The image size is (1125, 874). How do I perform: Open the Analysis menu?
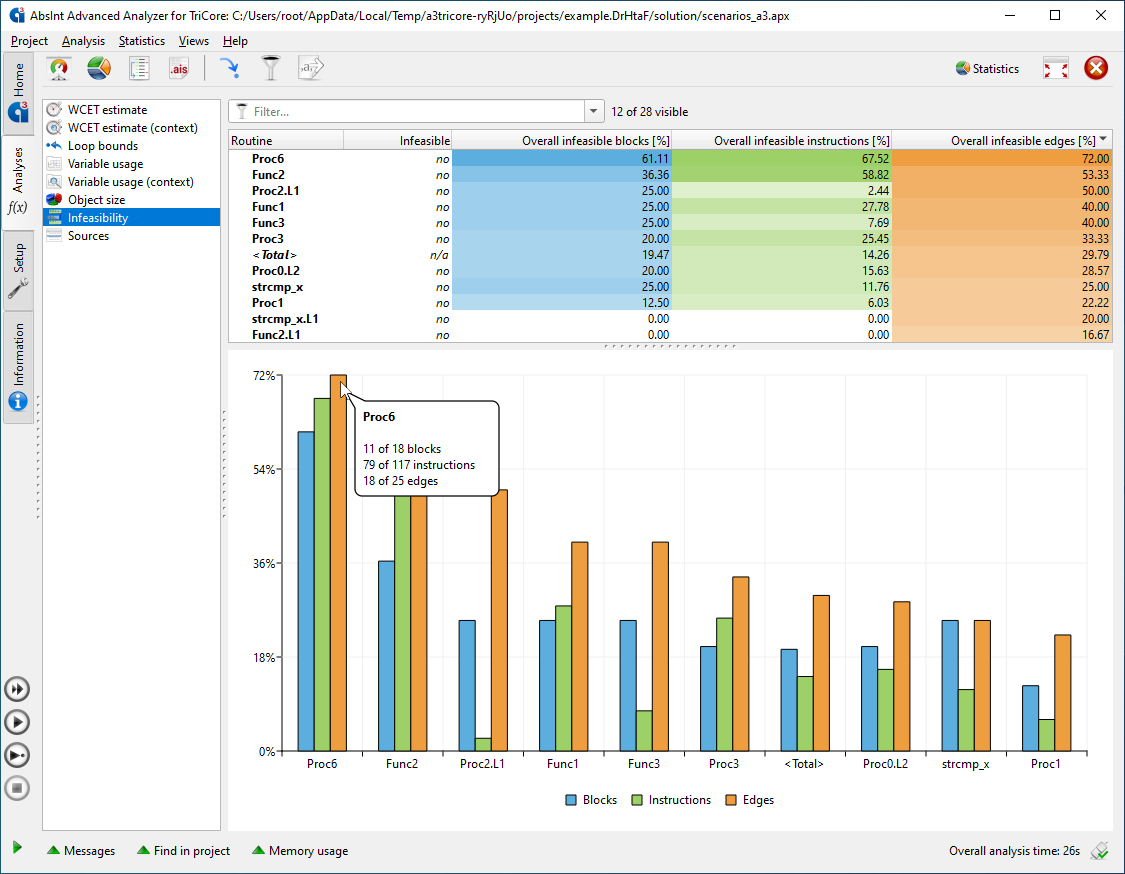coord(83,41)
